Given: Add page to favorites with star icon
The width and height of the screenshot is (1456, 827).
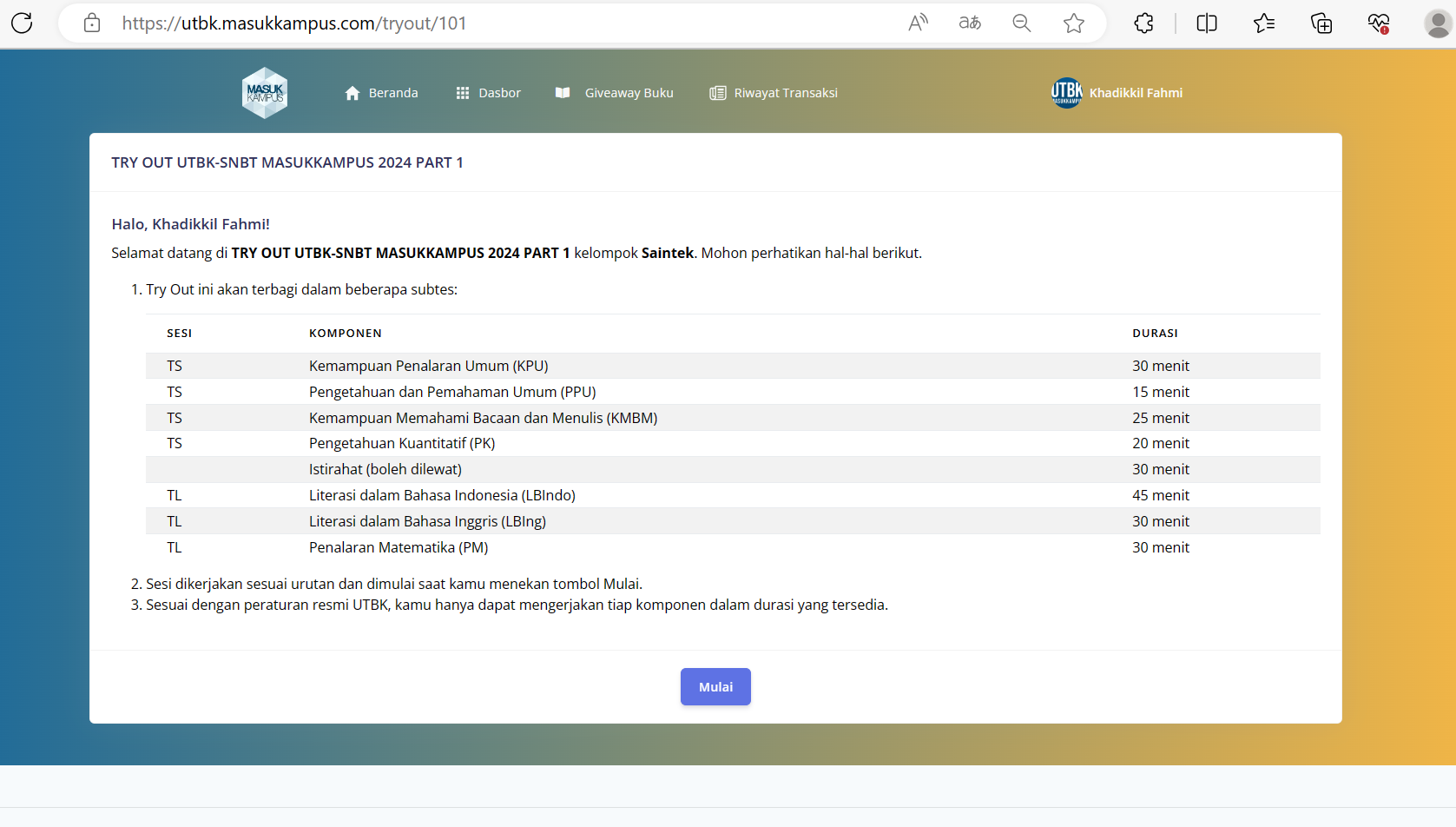Looking at the screenshot, I should coord(1074,23).
